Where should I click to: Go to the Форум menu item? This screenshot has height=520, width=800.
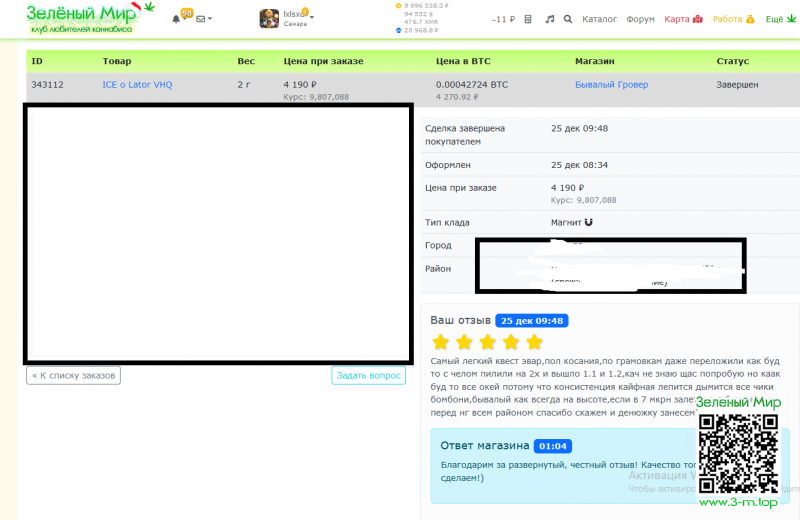tap(640, 19)
